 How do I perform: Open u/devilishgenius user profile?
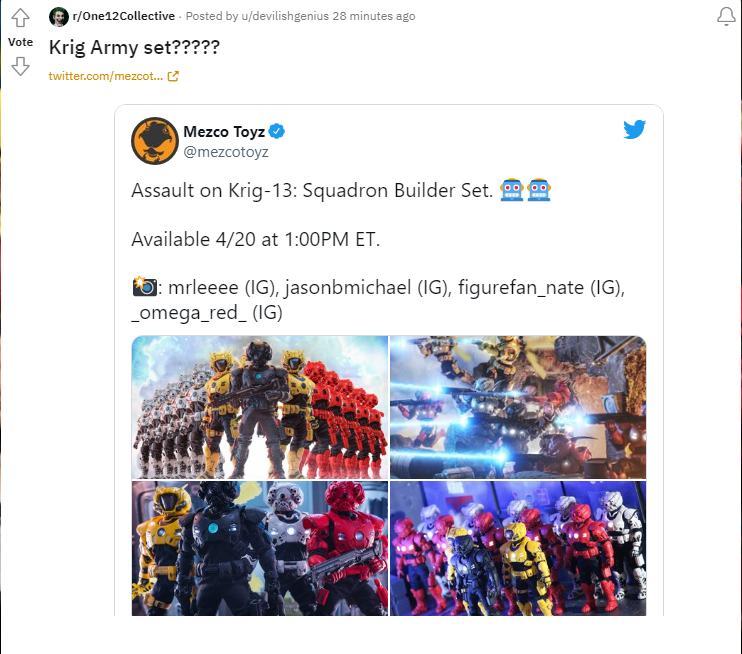pyautogui.click(x=285, y=16)
